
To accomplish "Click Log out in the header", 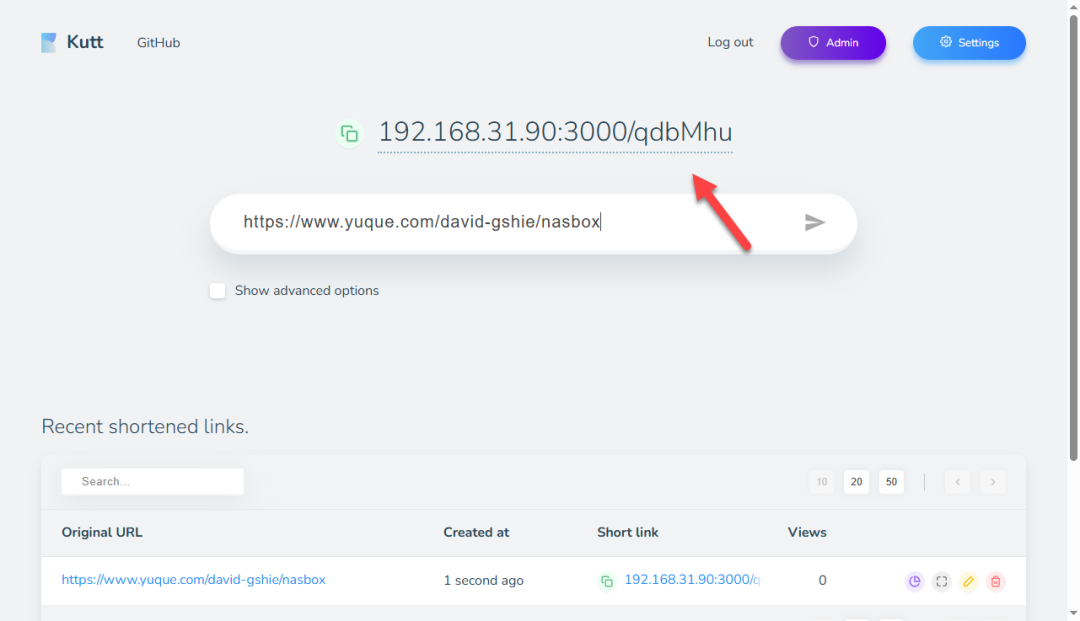I will pyautogui.click(x=730, y=42).
